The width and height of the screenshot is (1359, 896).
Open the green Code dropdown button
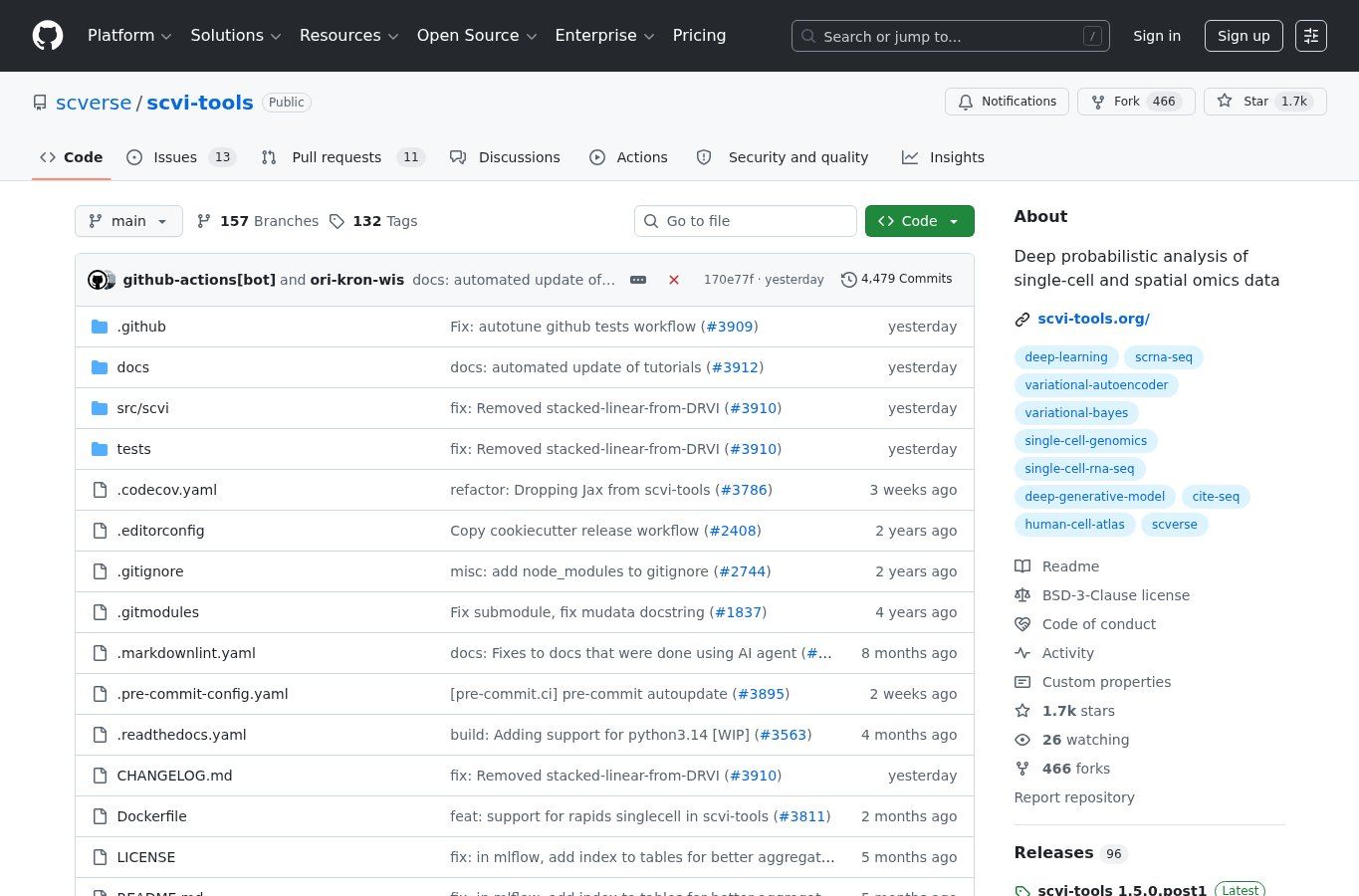(919, 221)
